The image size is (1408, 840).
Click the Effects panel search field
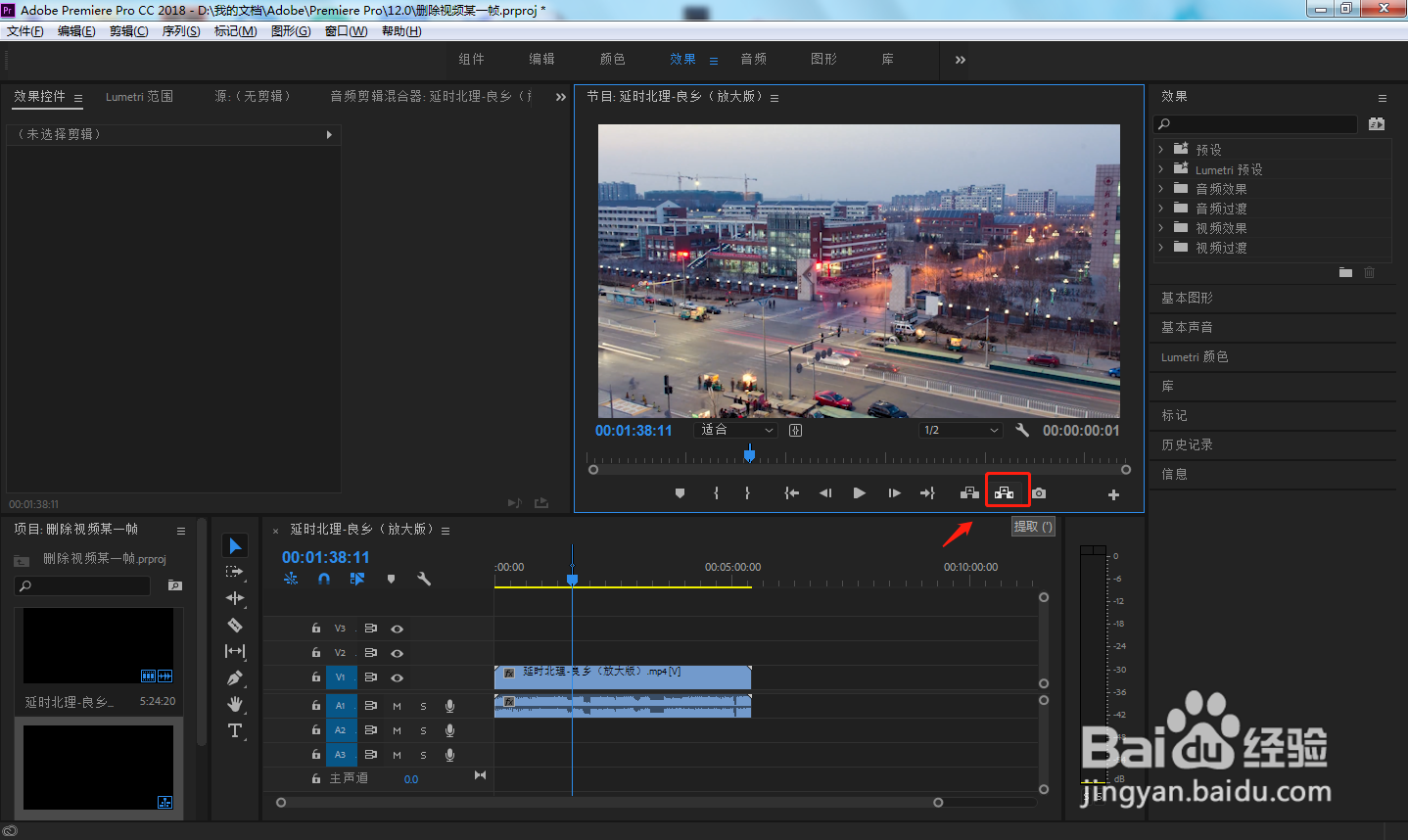(x=1256, y=124)
